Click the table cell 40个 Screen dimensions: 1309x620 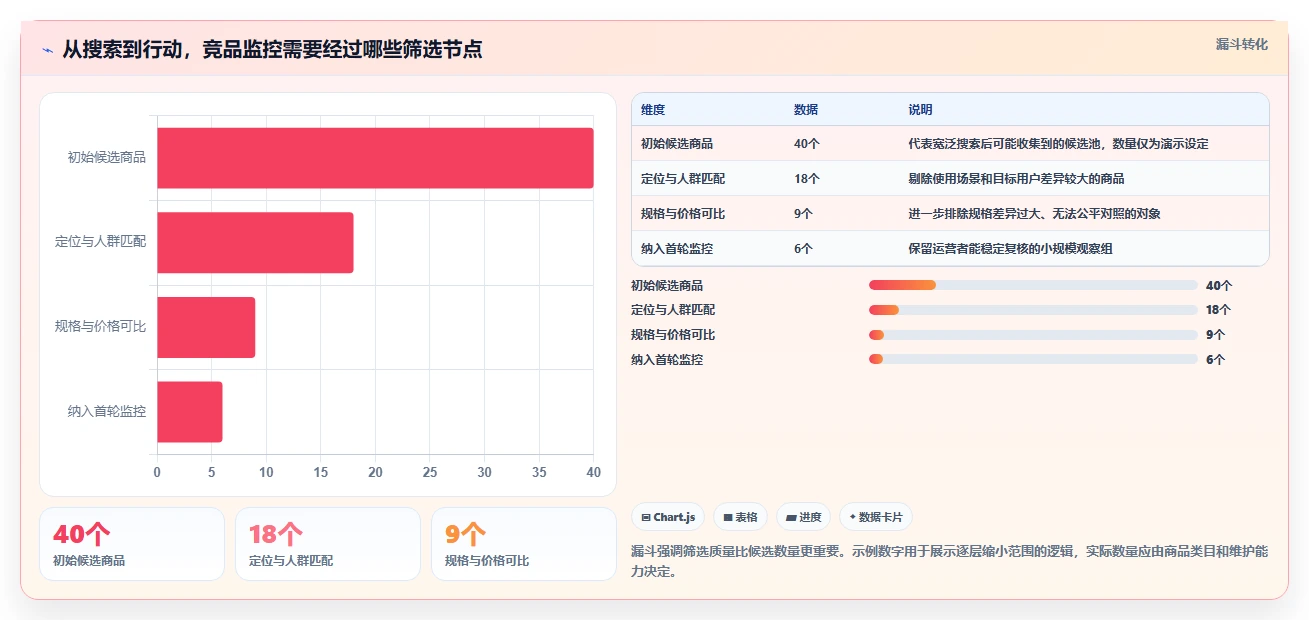click(807, 144)
